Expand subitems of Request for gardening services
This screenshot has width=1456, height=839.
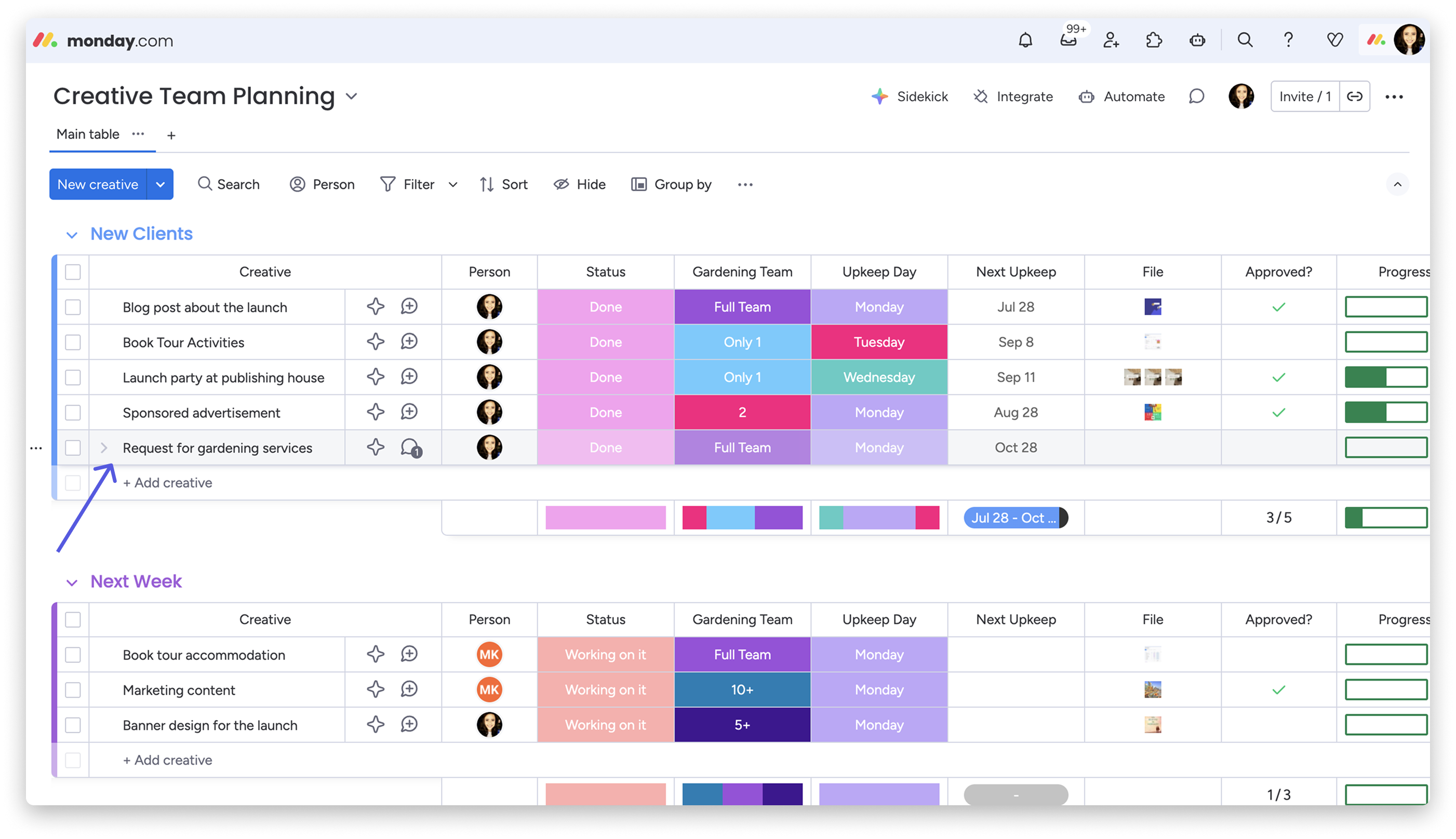click(x=104, y=448)
